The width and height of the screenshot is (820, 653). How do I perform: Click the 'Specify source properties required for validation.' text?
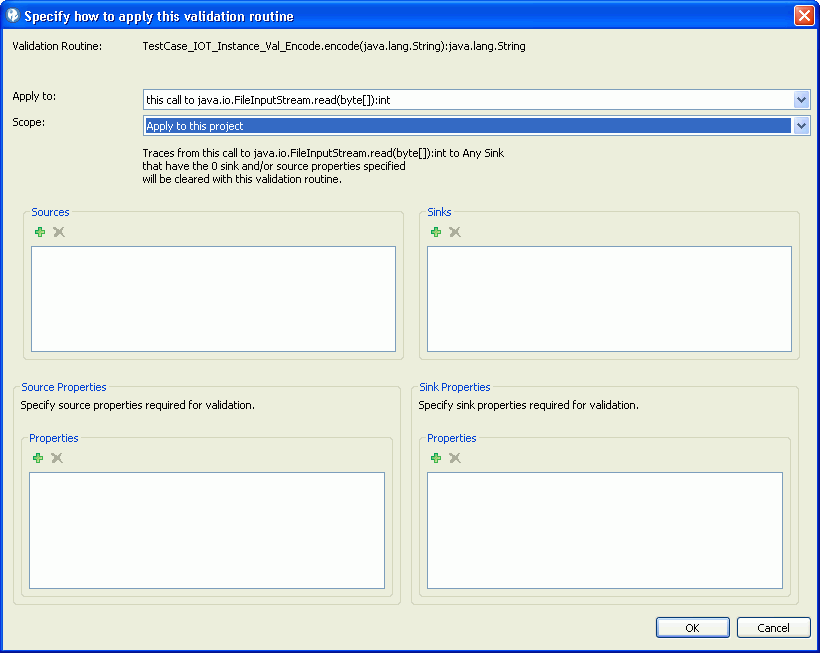[138, 405]
